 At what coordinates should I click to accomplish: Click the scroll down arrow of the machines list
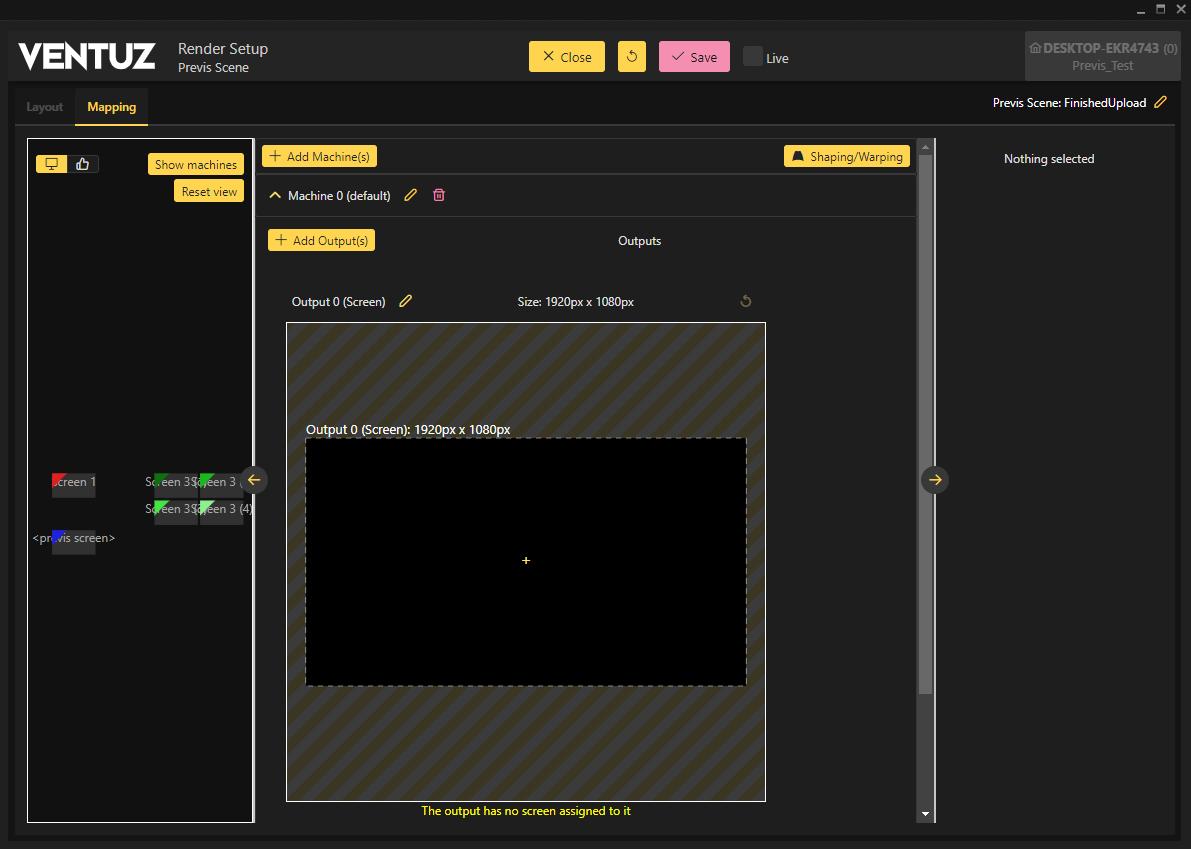pos(925,814)
